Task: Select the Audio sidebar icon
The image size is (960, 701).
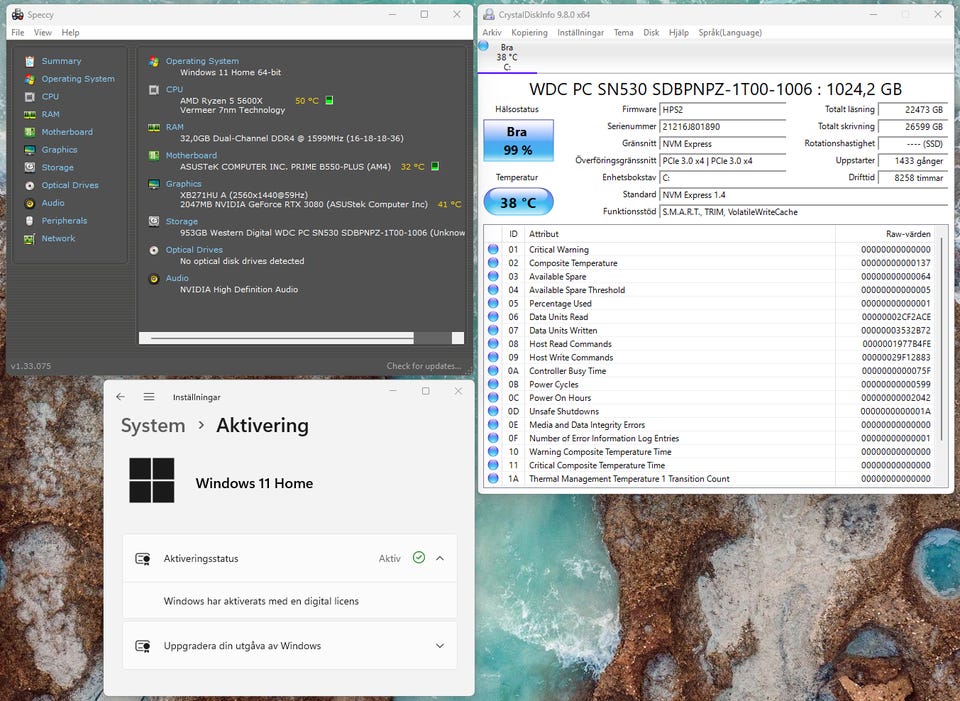Action: [x=30, y=203]
